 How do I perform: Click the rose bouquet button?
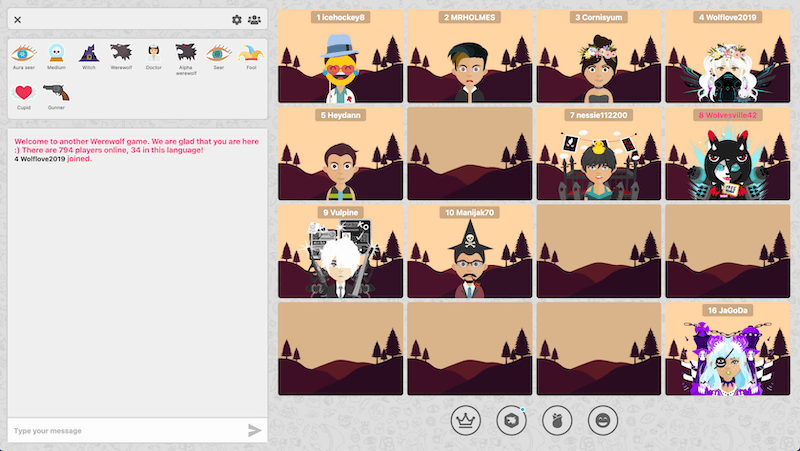(557, 420)
